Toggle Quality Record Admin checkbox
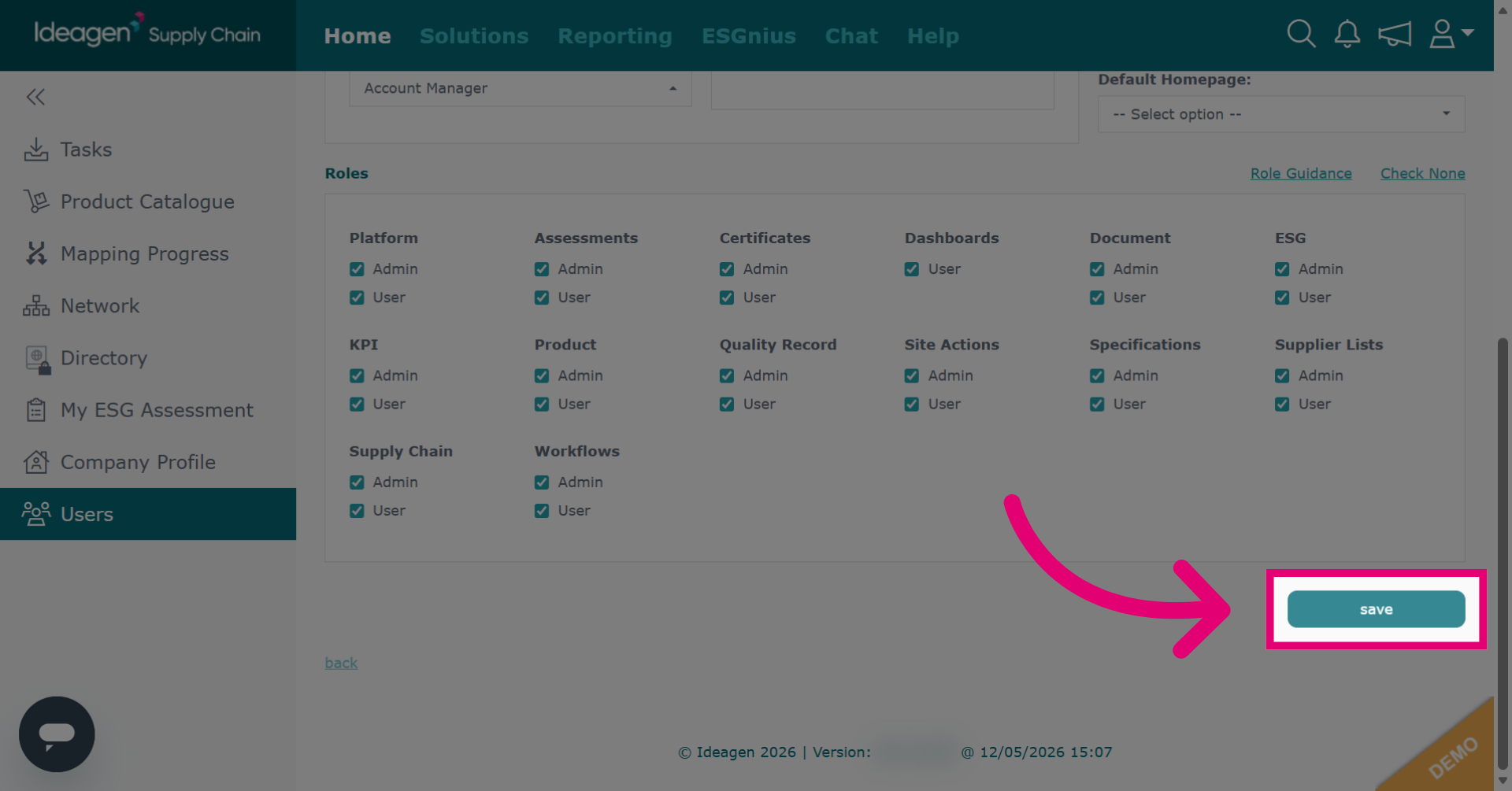The width and height of the screenshot is (1512, 791). [727, 376]
